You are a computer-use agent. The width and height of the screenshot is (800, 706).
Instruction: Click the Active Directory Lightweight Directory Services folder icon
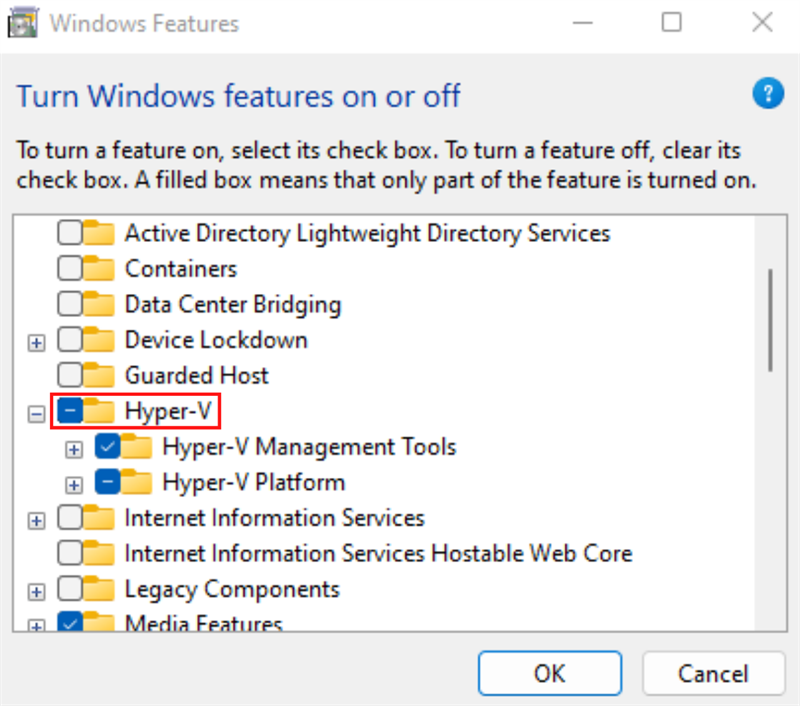coord(99,233)
